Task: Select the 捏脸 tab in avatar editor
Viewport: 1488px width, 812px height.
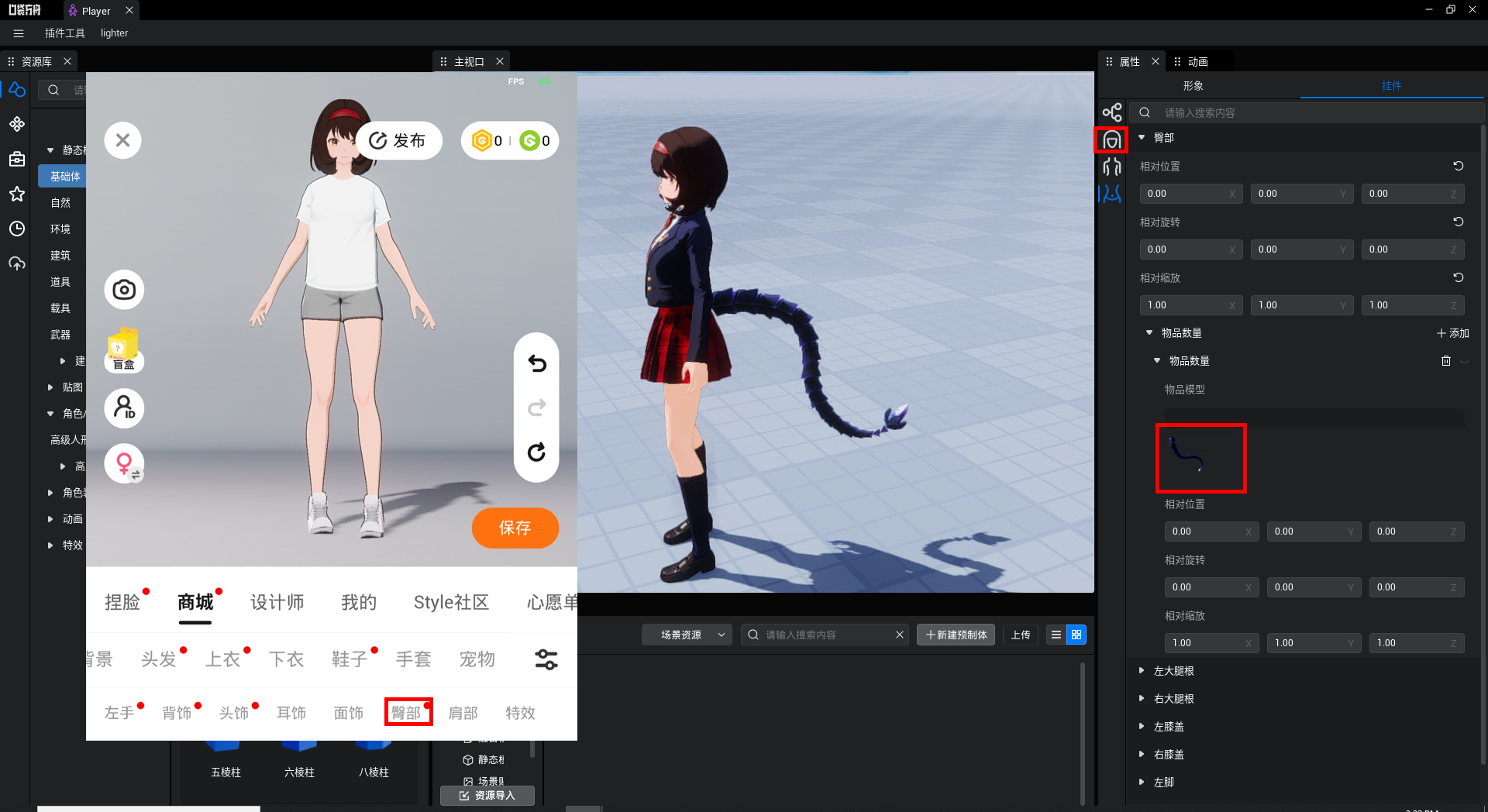Action: [x=122, y=603]
